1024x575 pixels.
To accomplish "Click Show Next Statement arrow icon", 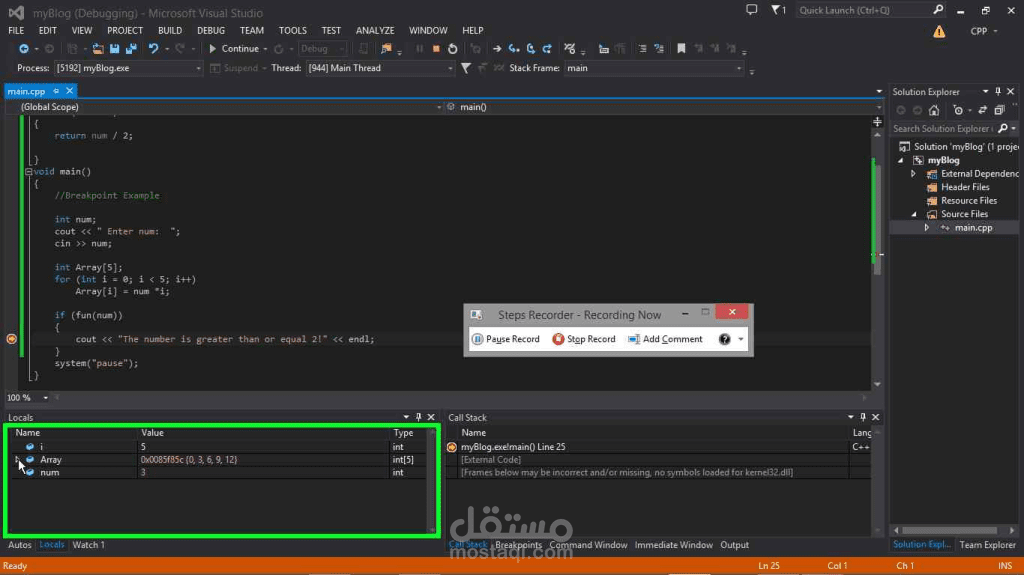I will point(497,49).
